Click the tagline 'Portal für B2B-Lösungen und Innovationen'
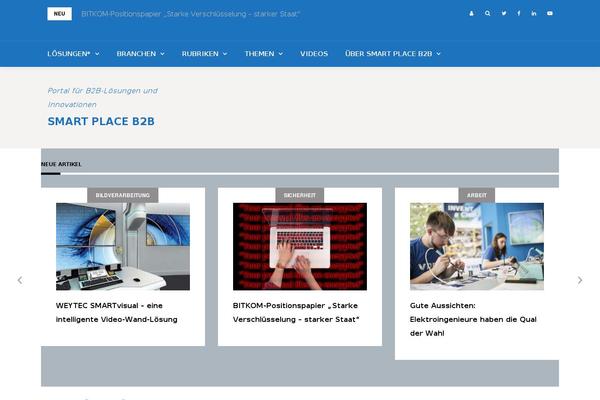The image size is (600, 400). click(103, 98)
